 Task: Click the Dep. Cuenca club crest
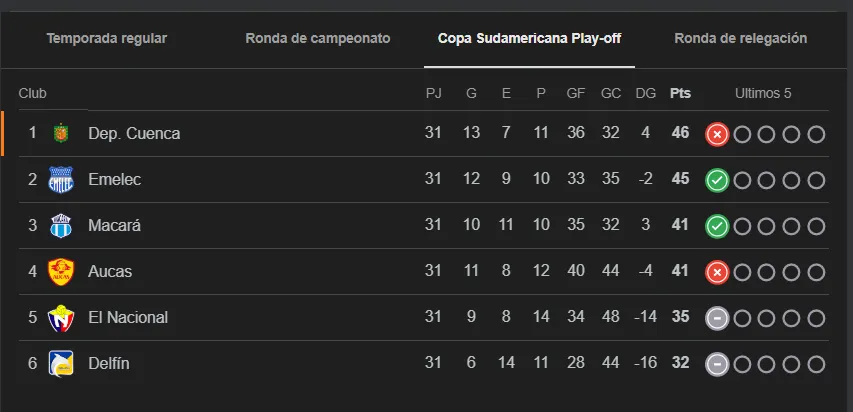[62, 133]
